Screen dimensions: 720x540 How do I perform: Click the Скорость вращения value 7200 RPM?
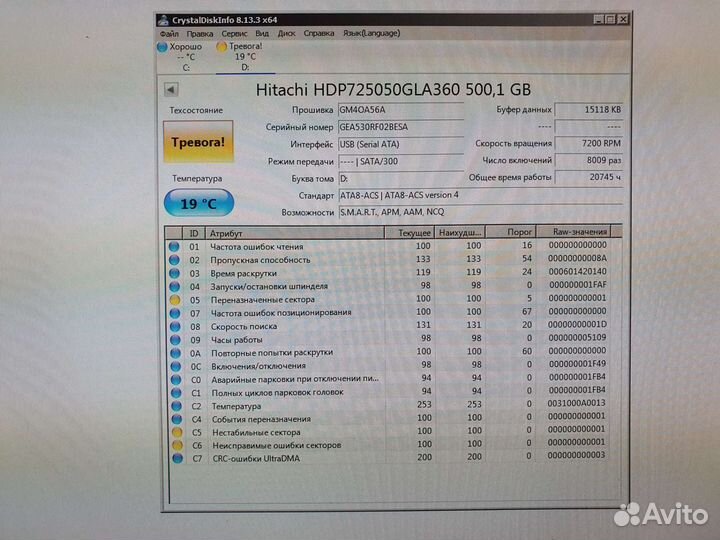coord(589,143)
